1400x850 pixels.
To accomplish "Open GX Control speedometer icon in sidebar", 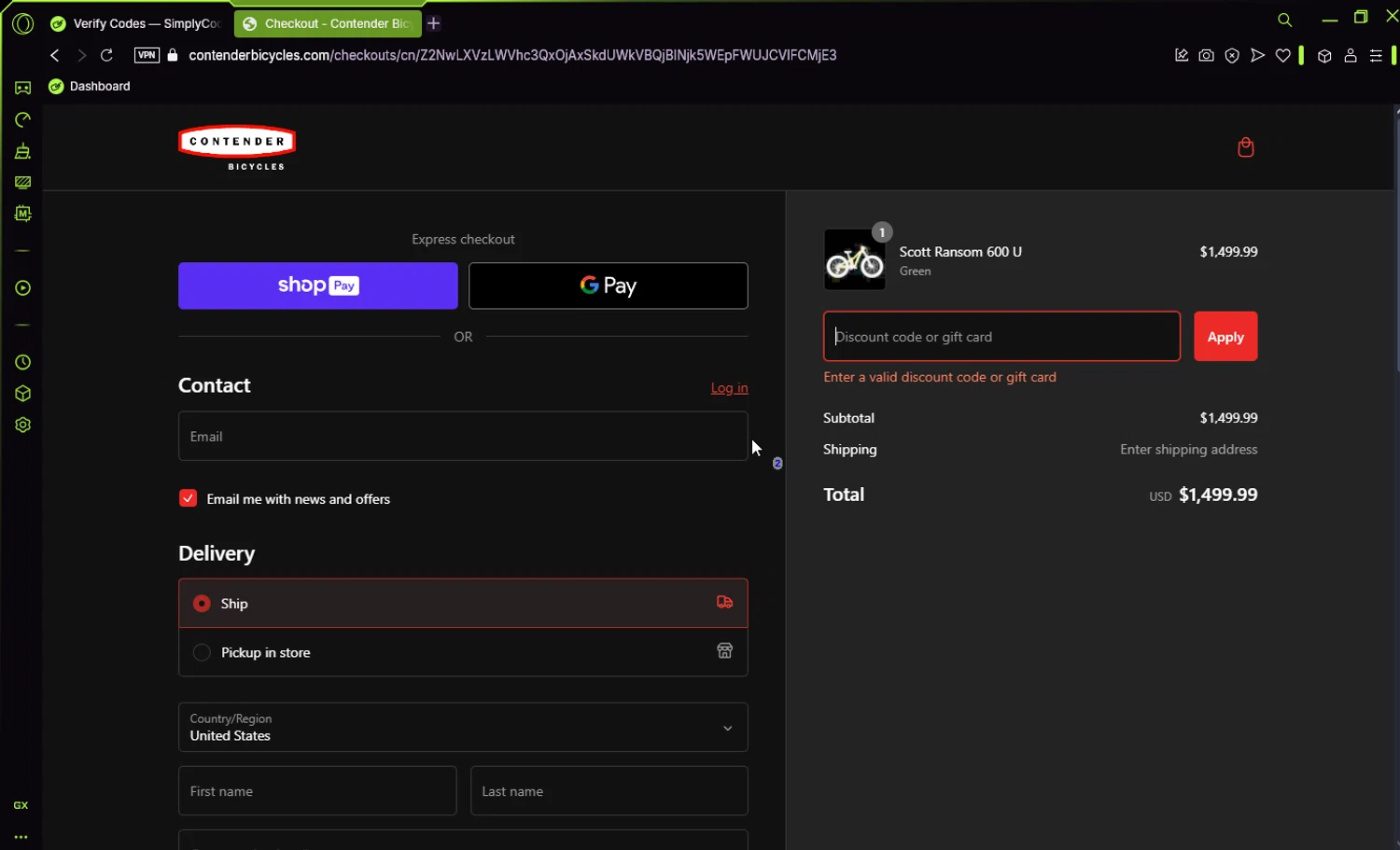I will 22,119.
